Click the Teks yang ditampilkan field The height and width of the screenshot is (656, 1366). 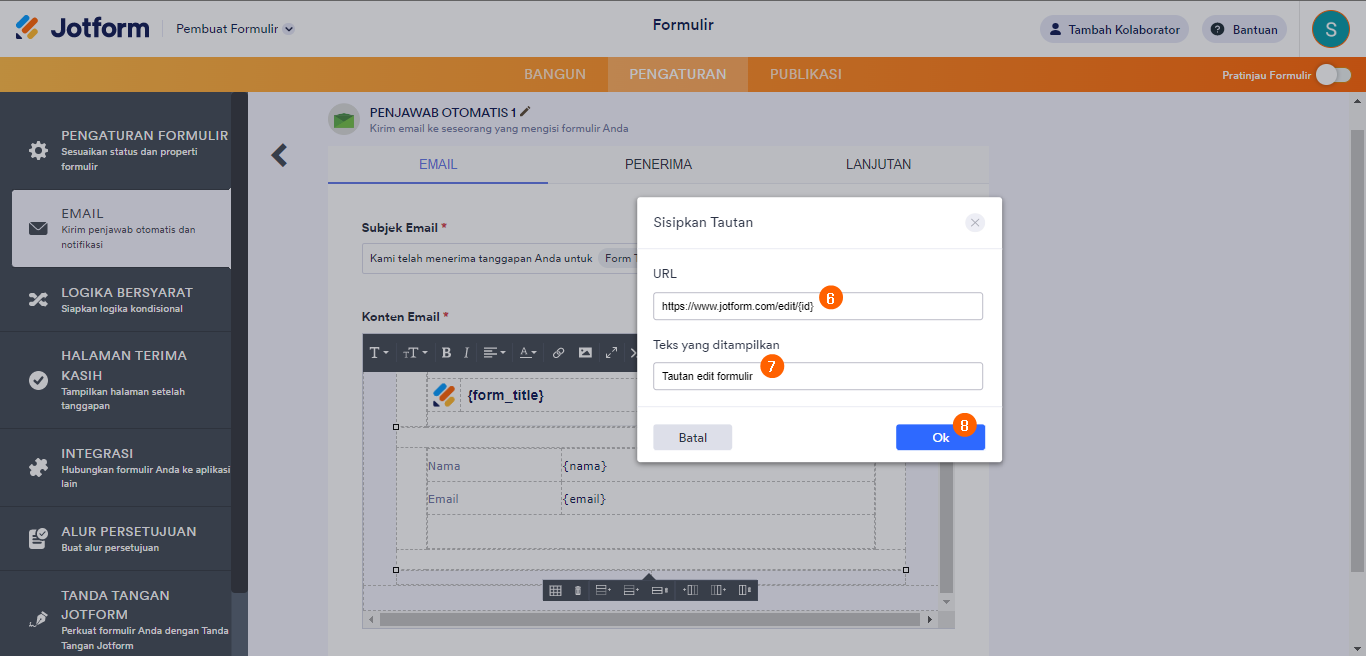[x=818, y=376]
